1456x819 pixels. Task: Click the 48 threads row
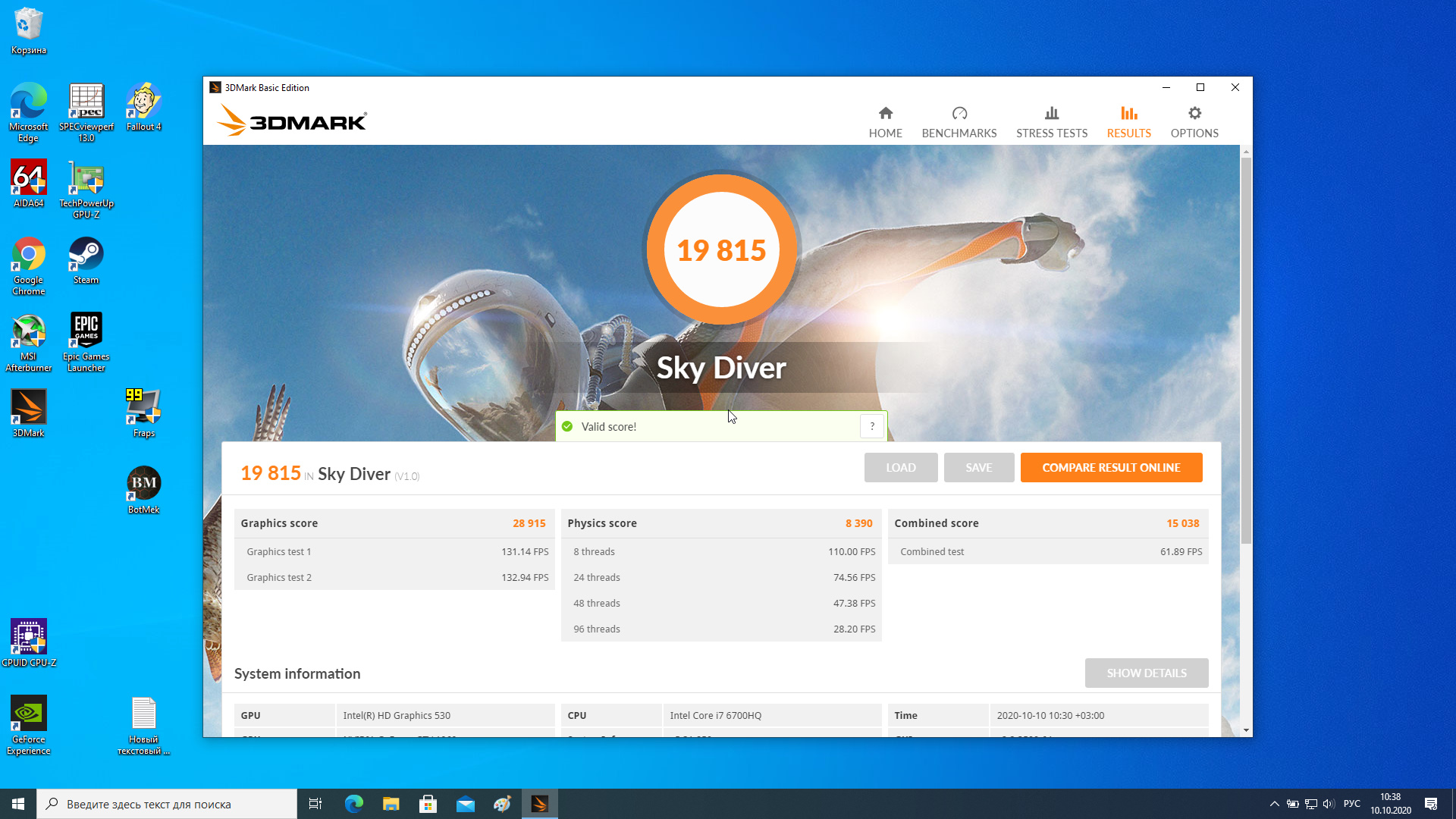click(721, 603)
